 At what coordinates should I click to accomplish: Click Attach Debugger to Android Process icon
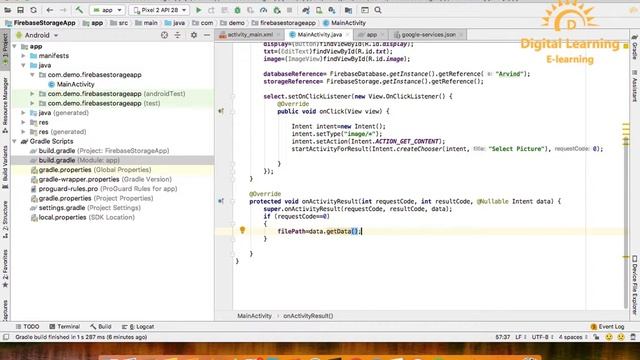(x=277, y=10)
